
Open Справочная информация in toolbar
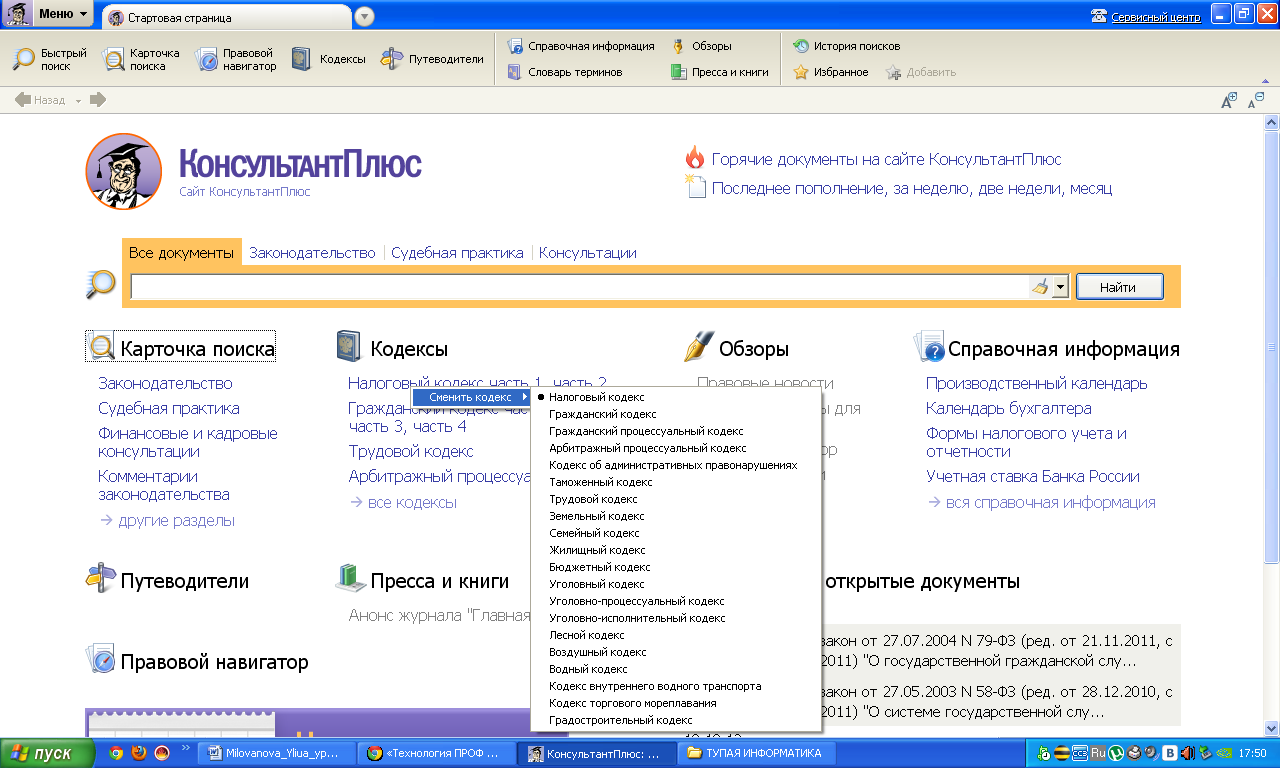581,46
